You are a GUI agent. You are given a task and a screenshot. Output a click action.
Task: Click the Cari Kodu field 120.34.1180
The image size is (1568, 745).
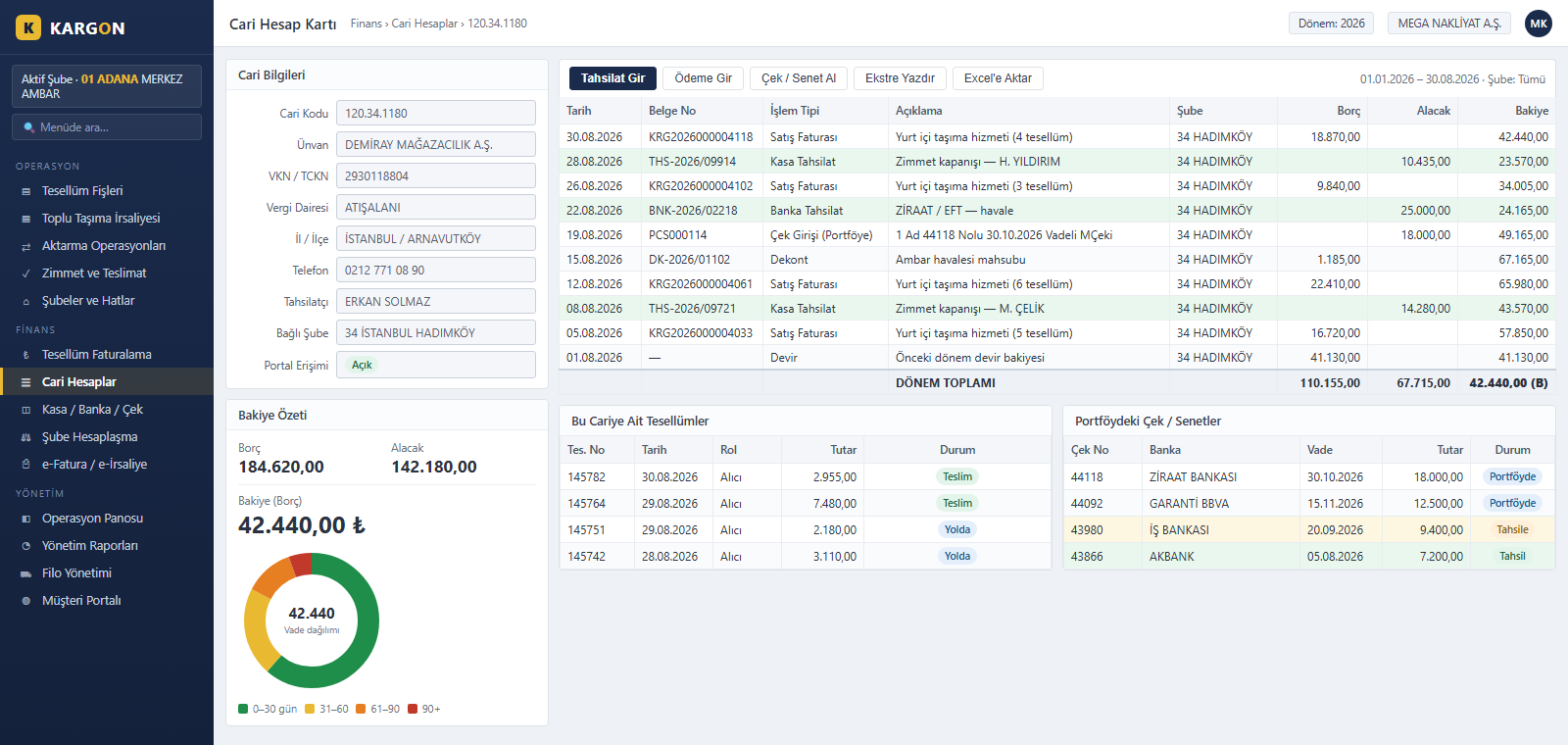point(436,113)
